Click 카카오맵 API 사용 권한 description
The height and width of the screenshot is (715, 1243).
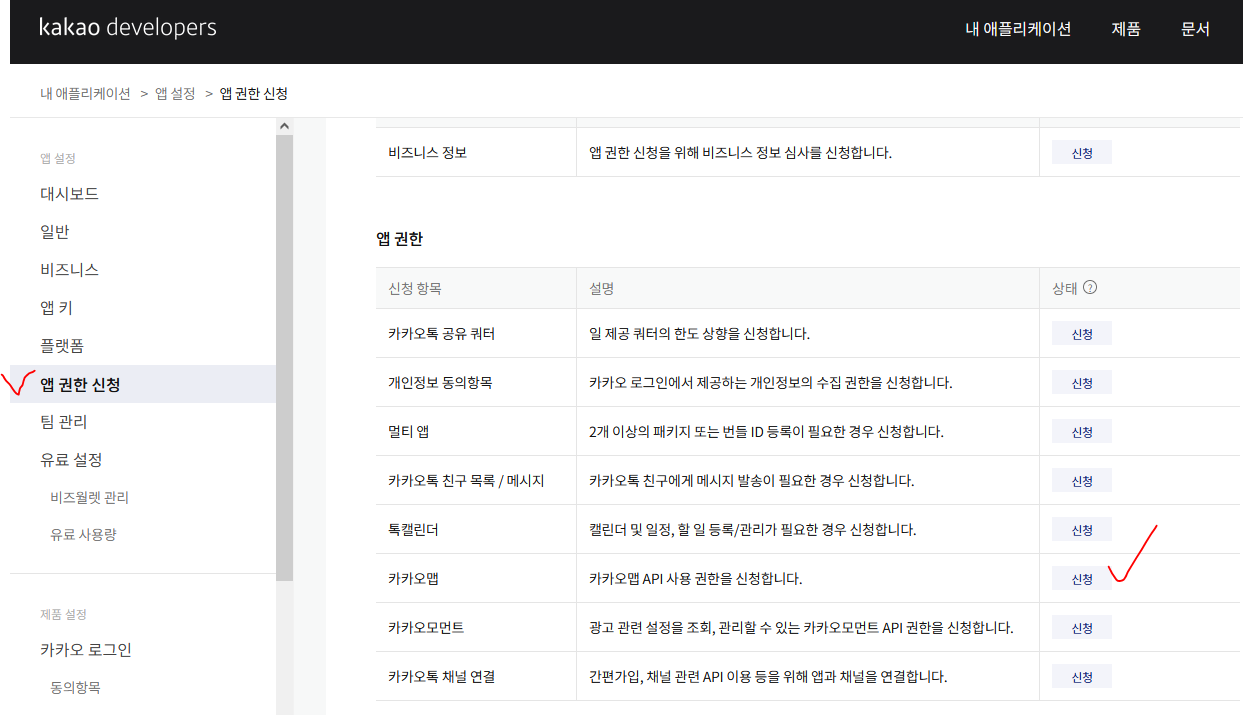(695, 578)
